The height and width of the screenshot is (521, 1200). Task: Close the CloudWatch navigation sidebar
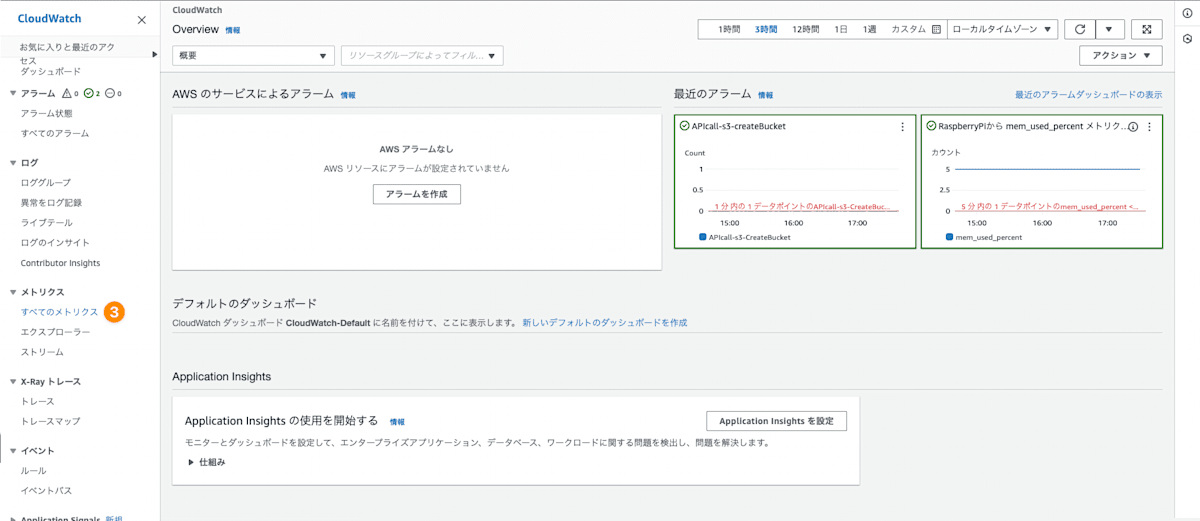[141, 20]
